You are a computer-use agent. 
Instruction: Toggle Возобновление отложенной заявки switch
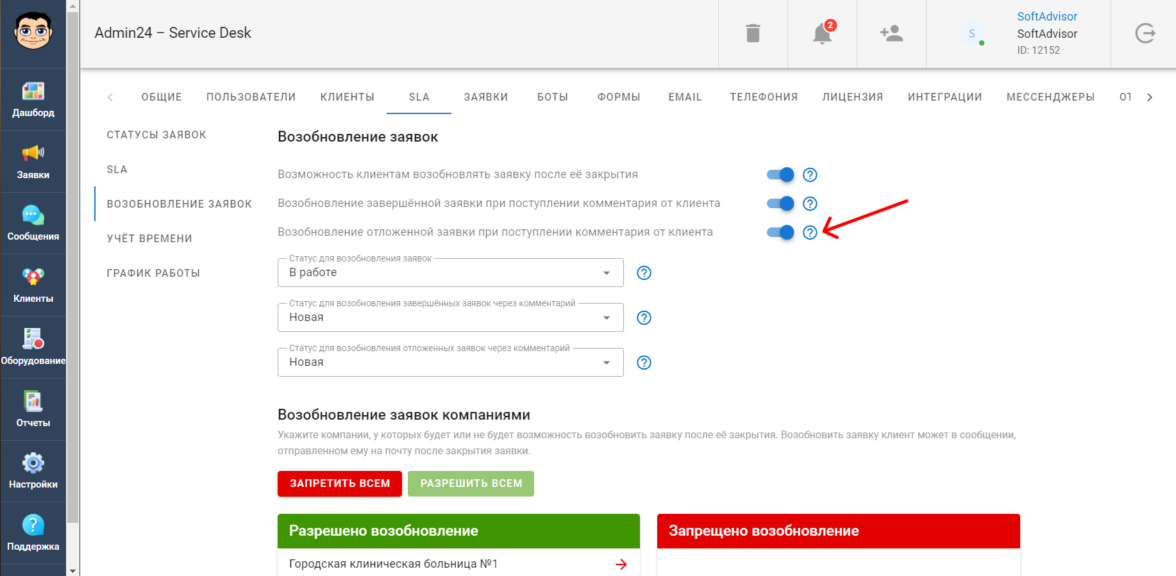pyautogui.click(x=781, y=232)
